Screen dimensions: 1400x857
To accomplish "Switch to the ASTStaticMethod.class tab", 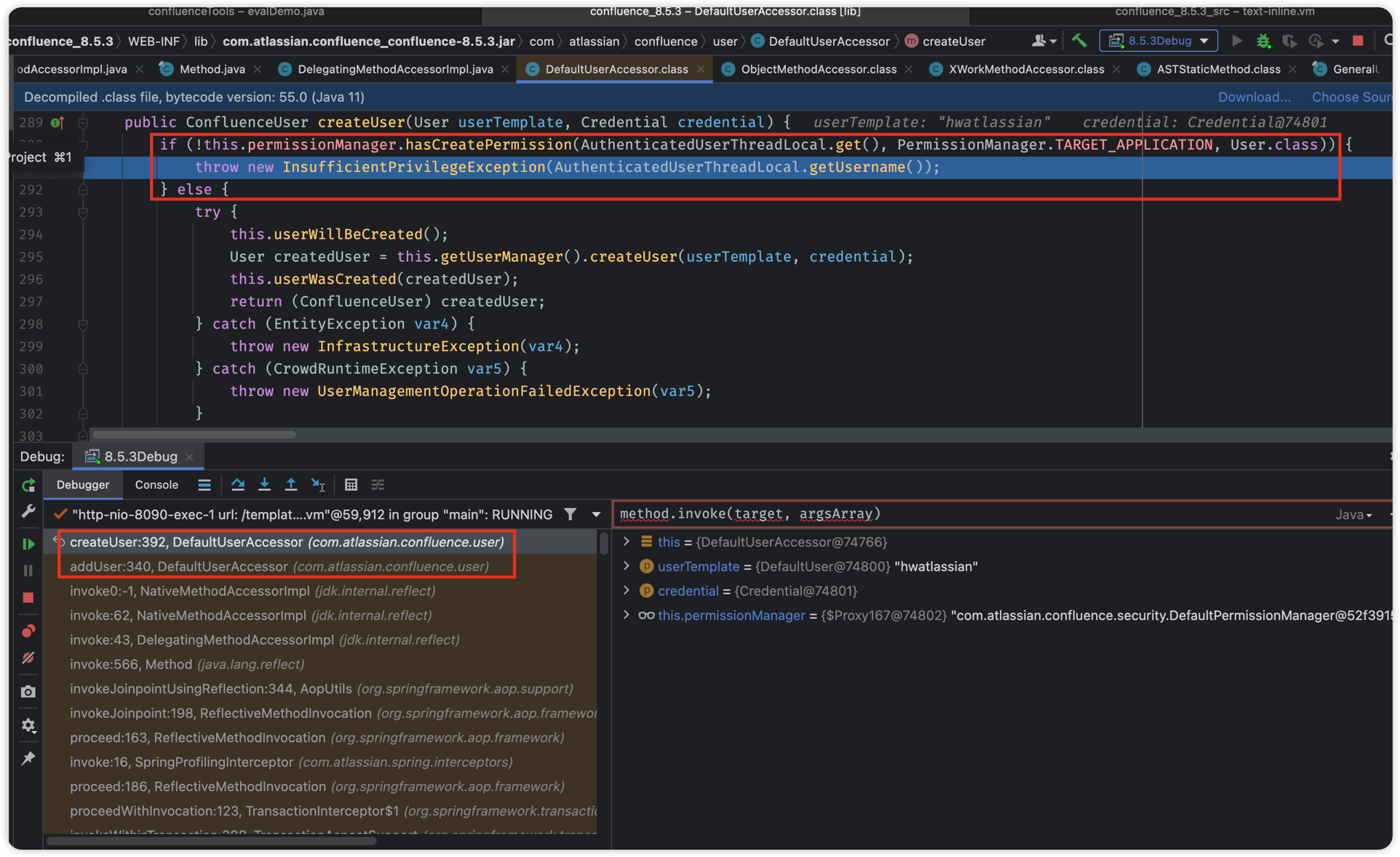I will (x=1218, y=69).
